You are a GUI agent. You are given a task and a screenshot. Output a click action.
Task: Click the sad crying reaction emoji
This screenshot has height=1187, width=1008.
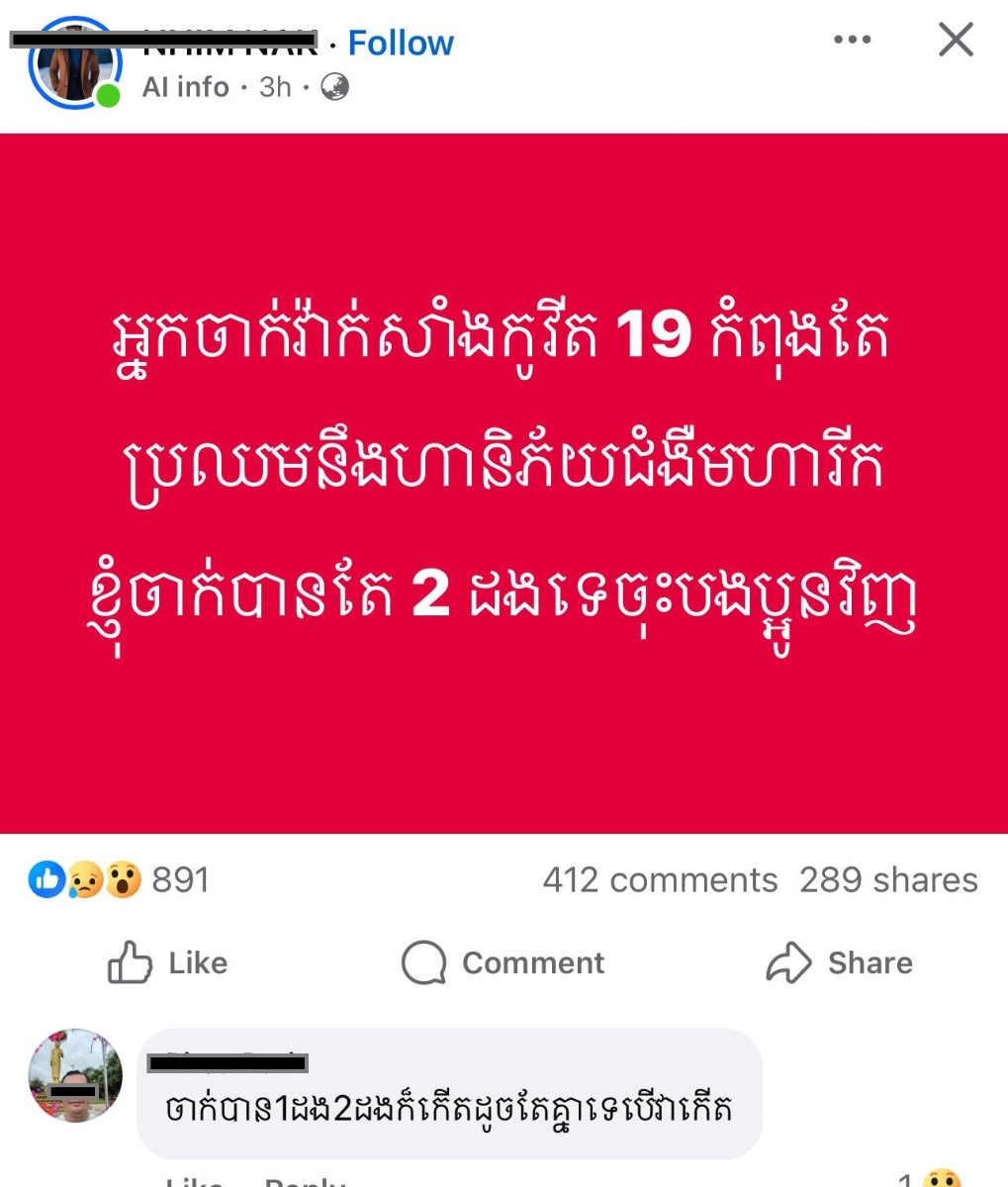pyautogui.click(x=84, y=879)
